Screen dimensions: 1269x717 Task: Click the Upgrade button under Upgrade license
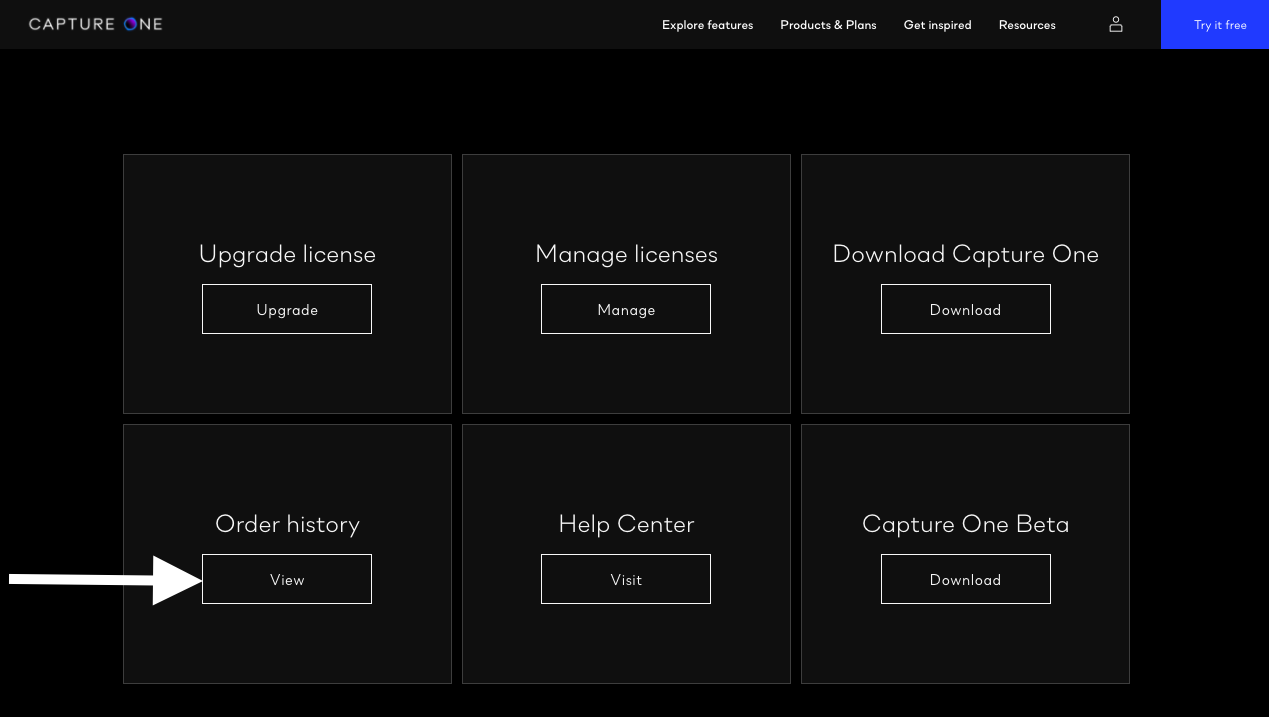(287, 309)
